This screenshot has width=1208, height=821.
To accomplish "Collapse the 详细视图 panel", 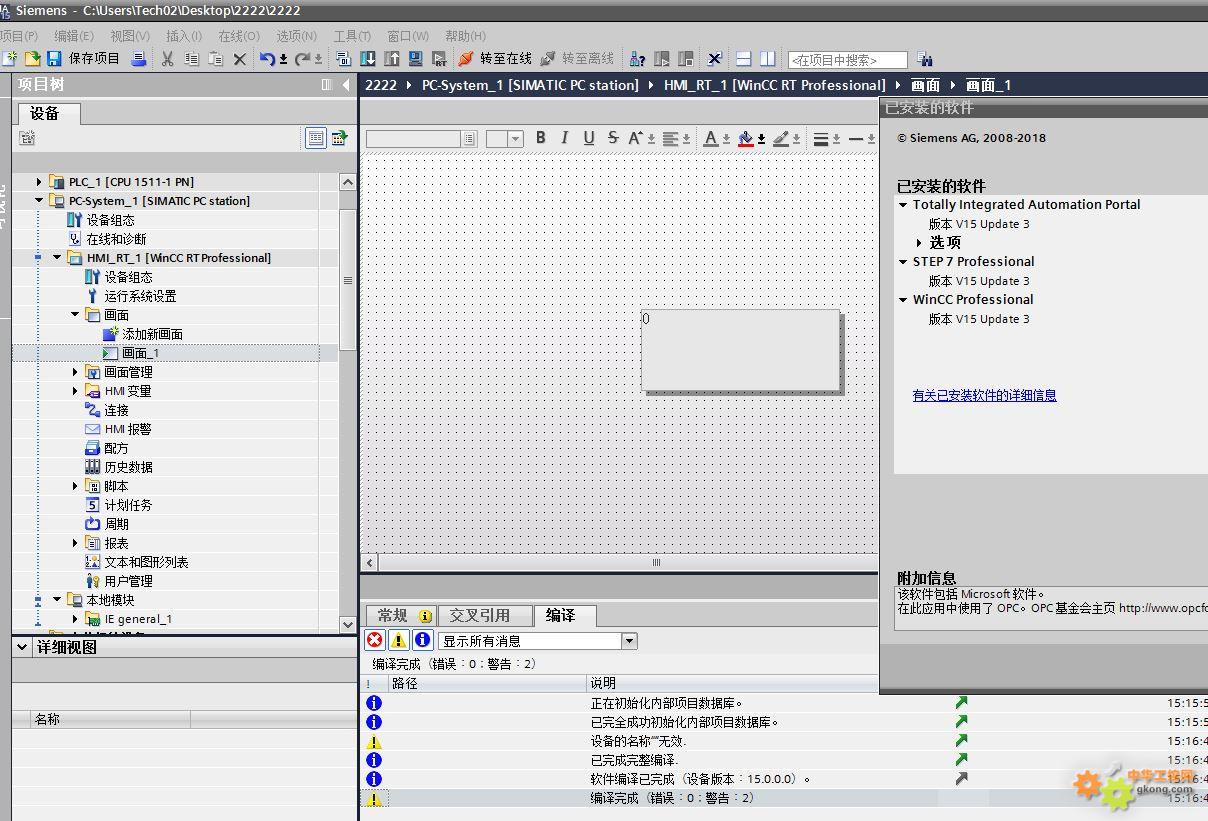I will pos(22,647).
